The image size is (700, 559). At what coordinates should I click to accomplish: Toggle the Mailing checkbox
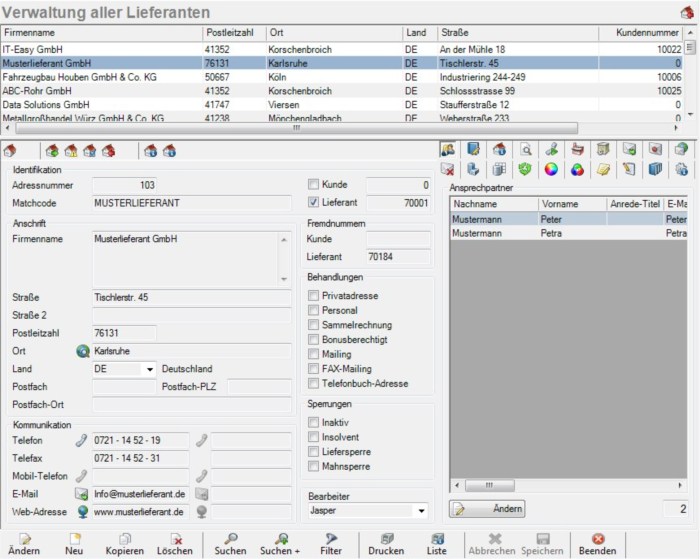[313, 354]
